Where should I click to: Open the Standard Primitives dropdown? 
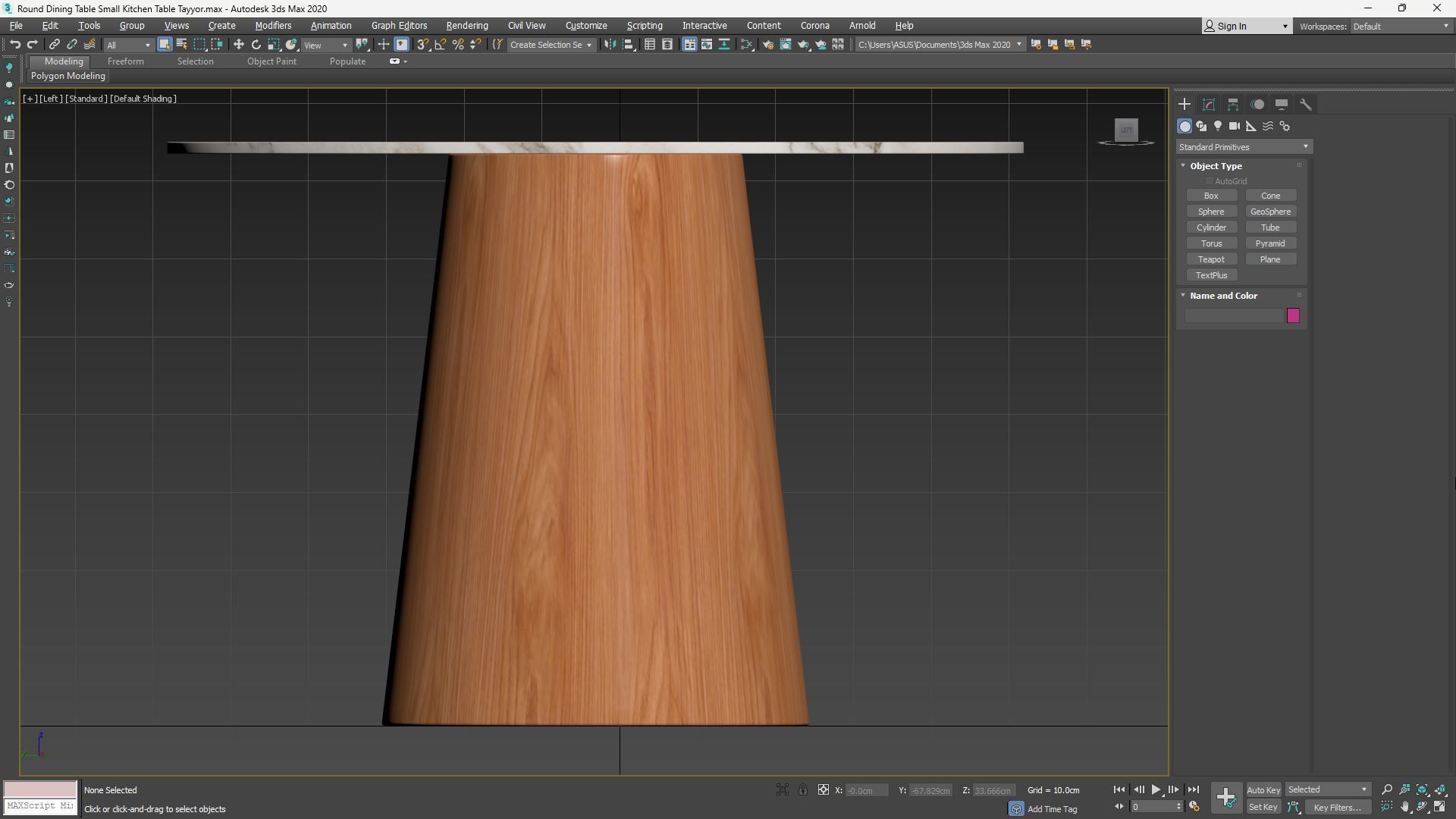[1243, 147]
